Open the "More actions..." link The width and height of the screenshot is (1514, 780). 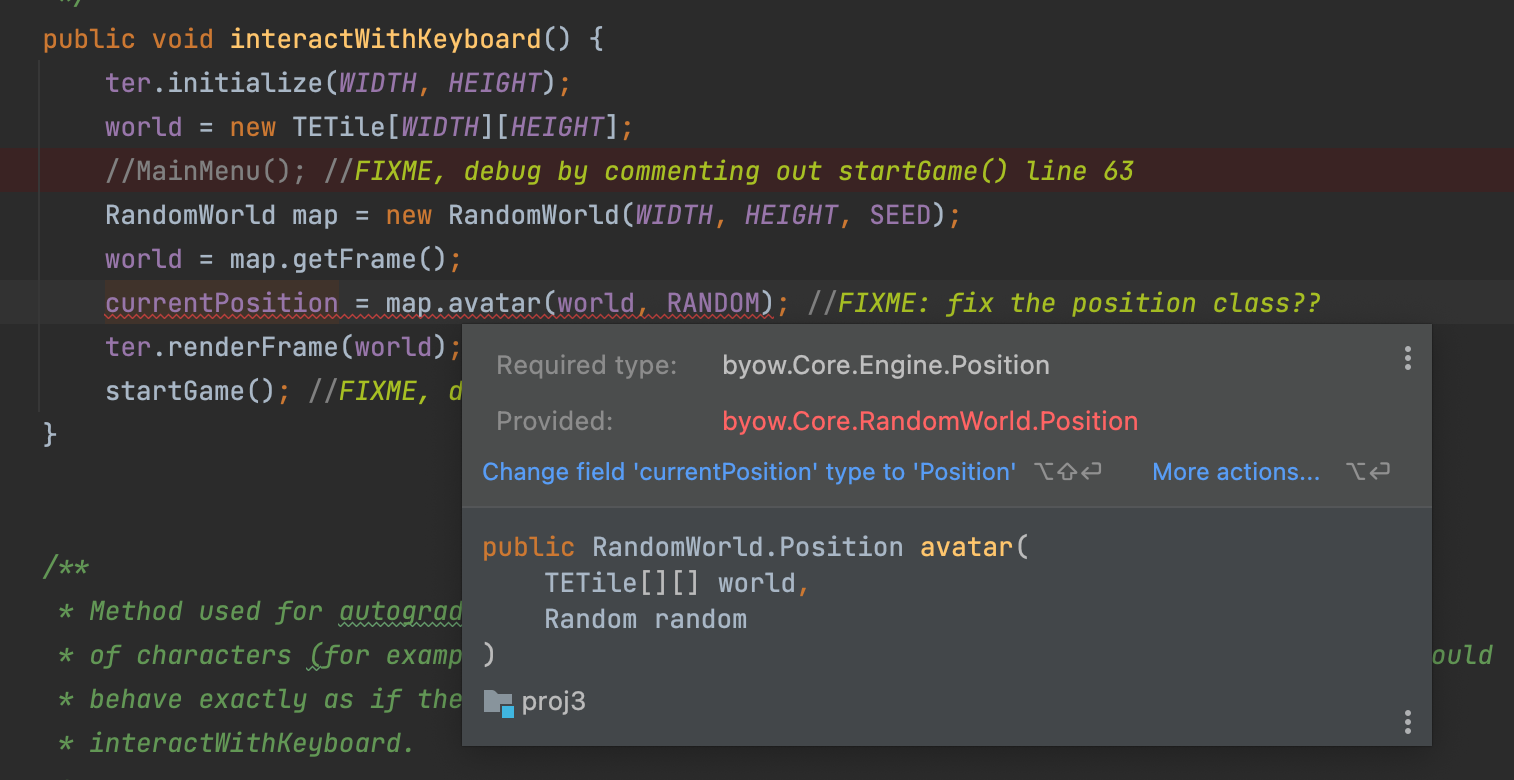[1235, 472]
